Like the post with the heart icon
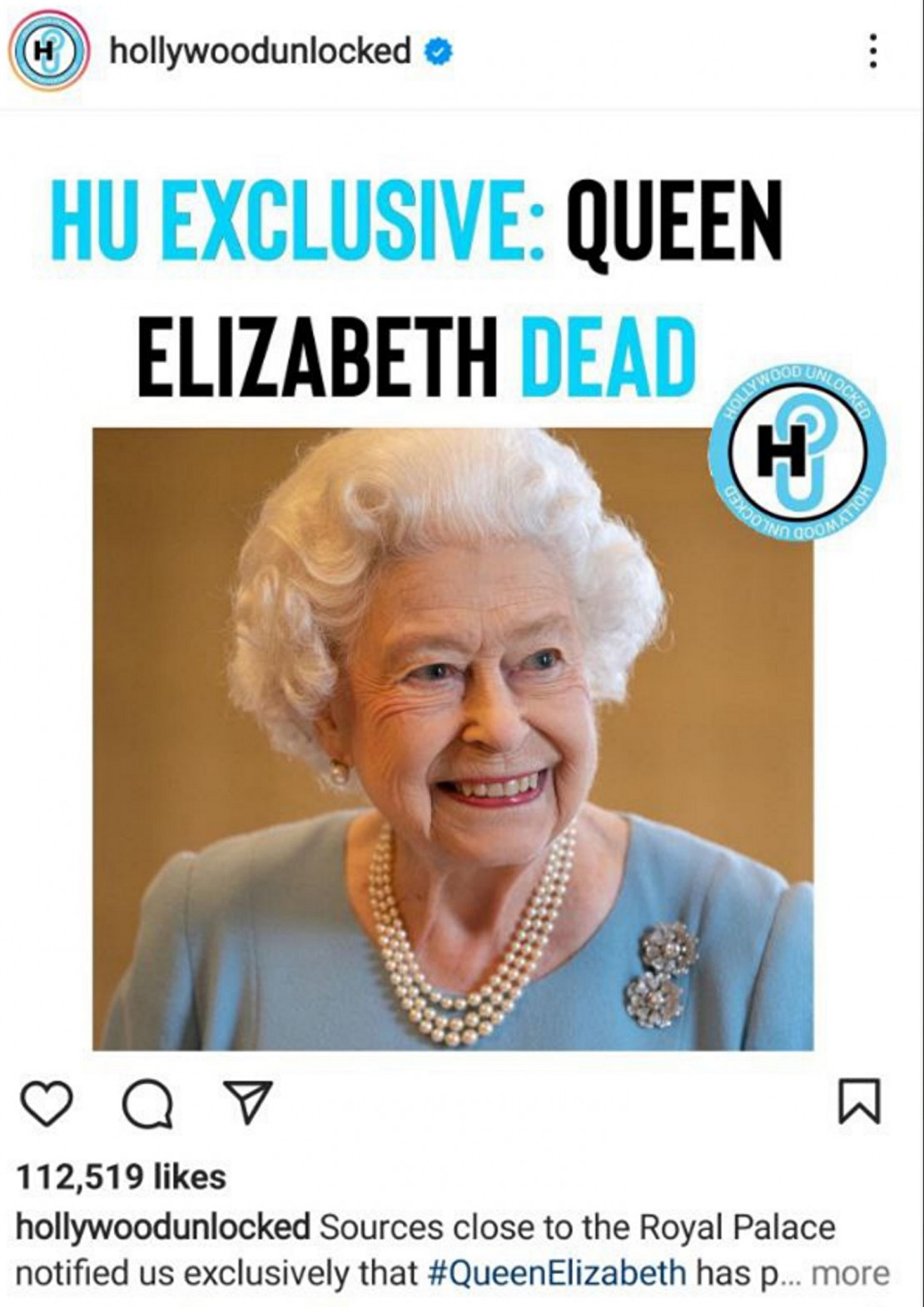The width and height of the screenshot is (924, 1307). (46, 1102)
